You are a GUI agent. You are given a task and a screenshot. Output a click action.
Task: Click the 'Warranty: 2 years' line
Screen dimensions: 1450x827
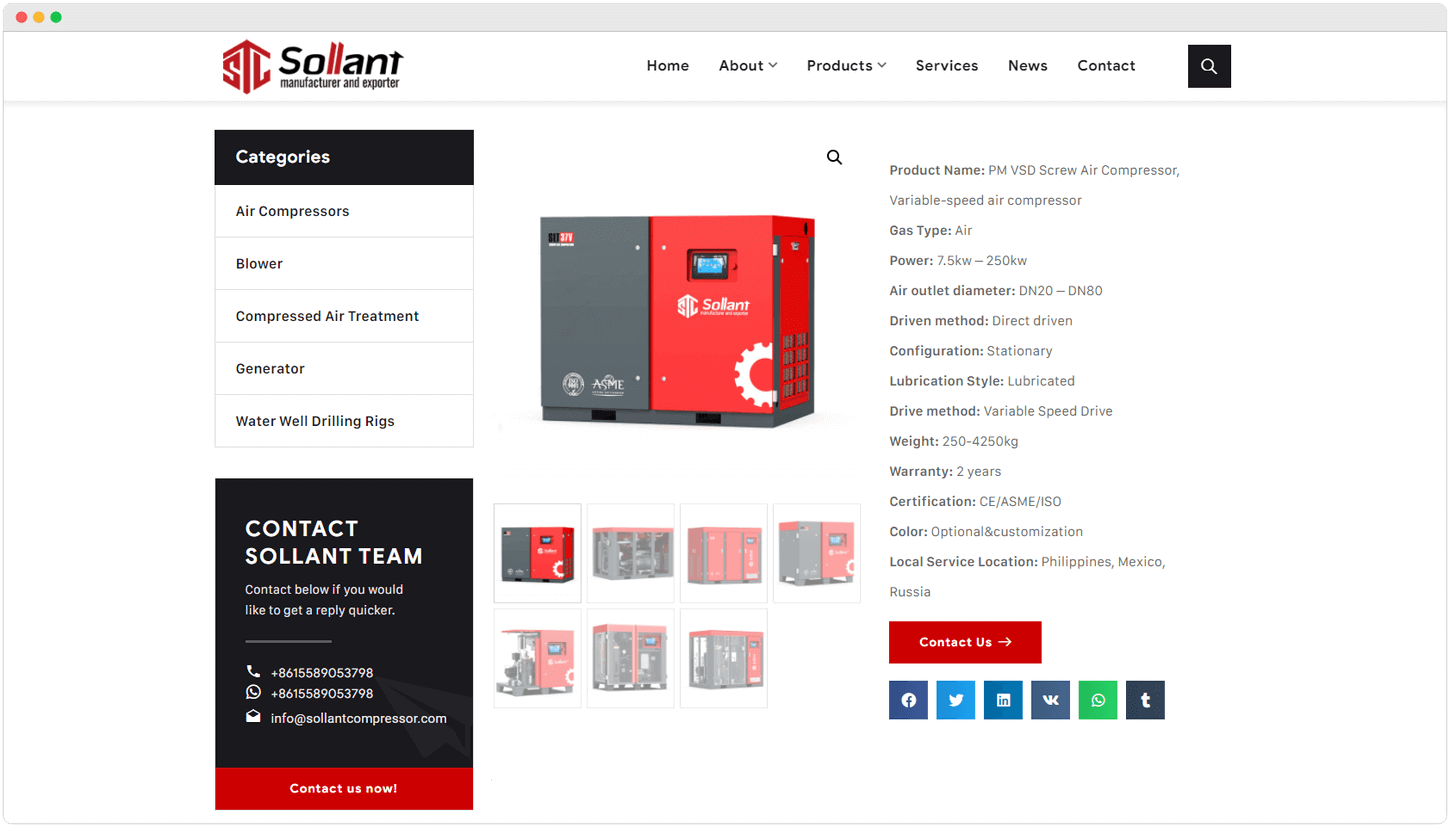tap(945, 472)
